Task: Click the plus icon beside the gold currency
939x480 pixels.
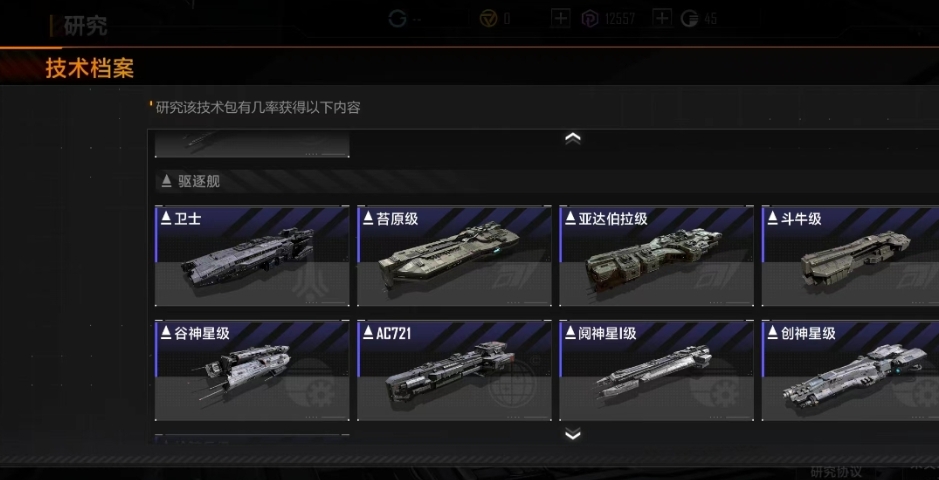Action: tap(560, 19)
